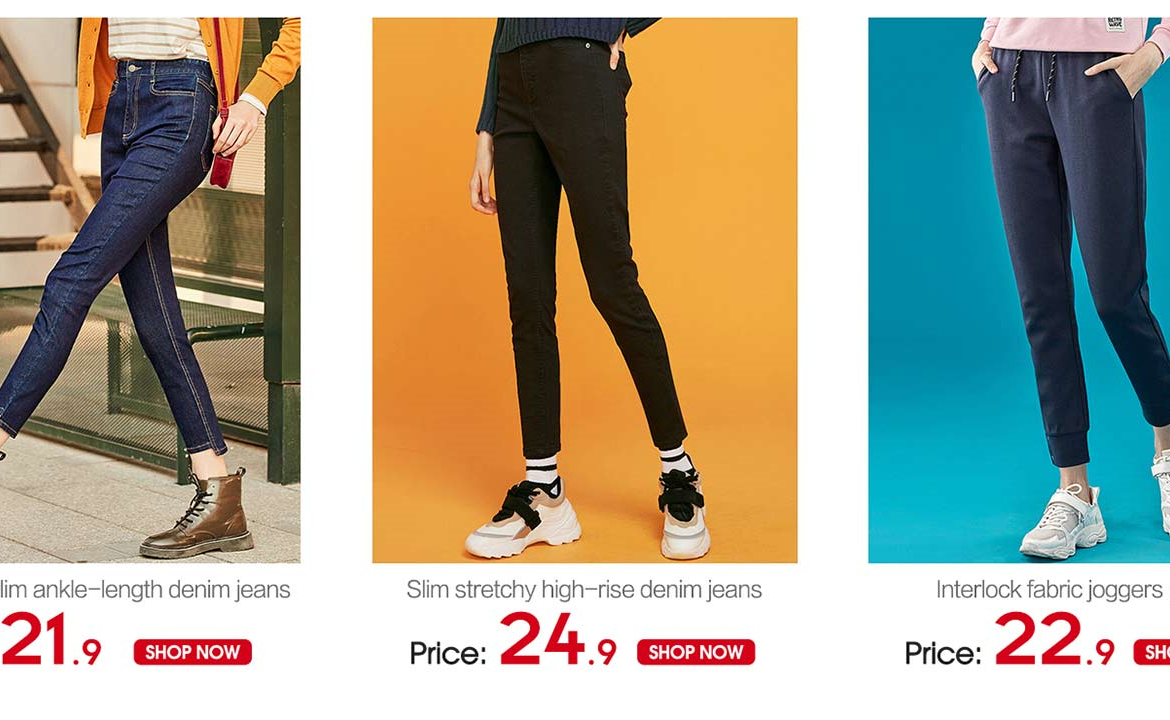Click the white chunky sneaker with black laces

coord(524,519)
